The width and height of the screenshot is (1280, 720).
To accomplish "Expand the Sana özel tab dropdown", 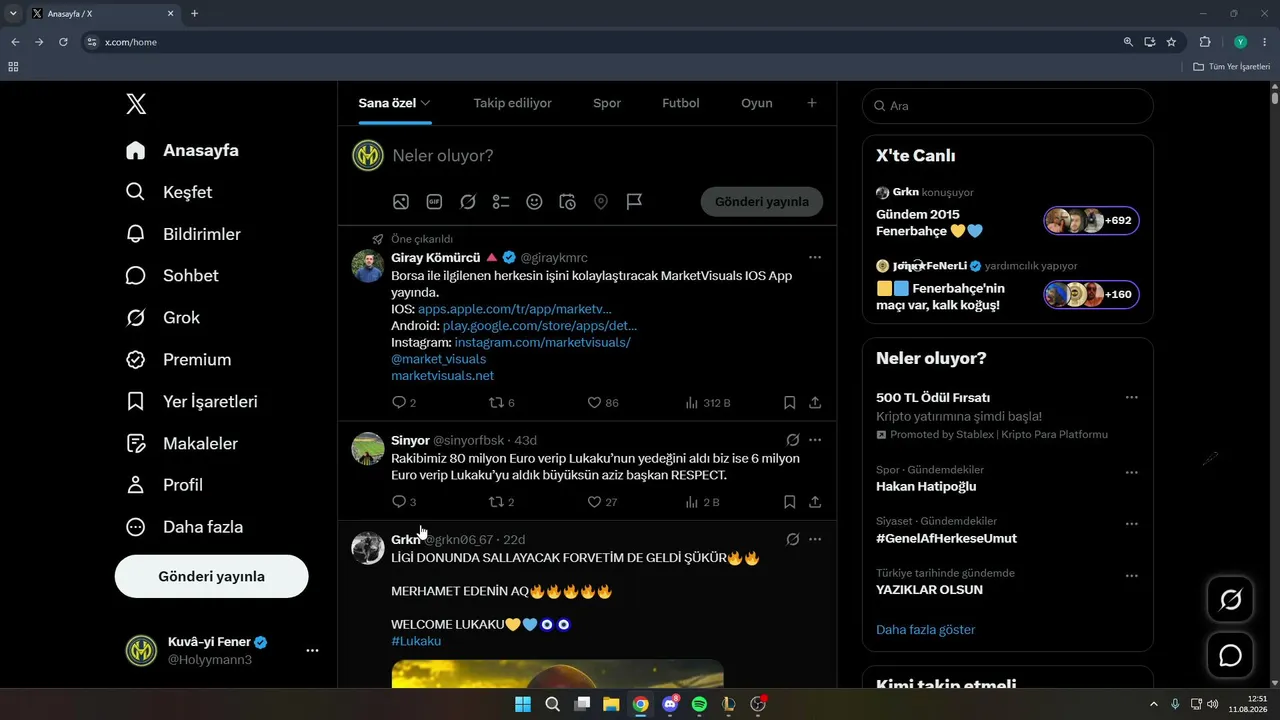I will [425, 103].
